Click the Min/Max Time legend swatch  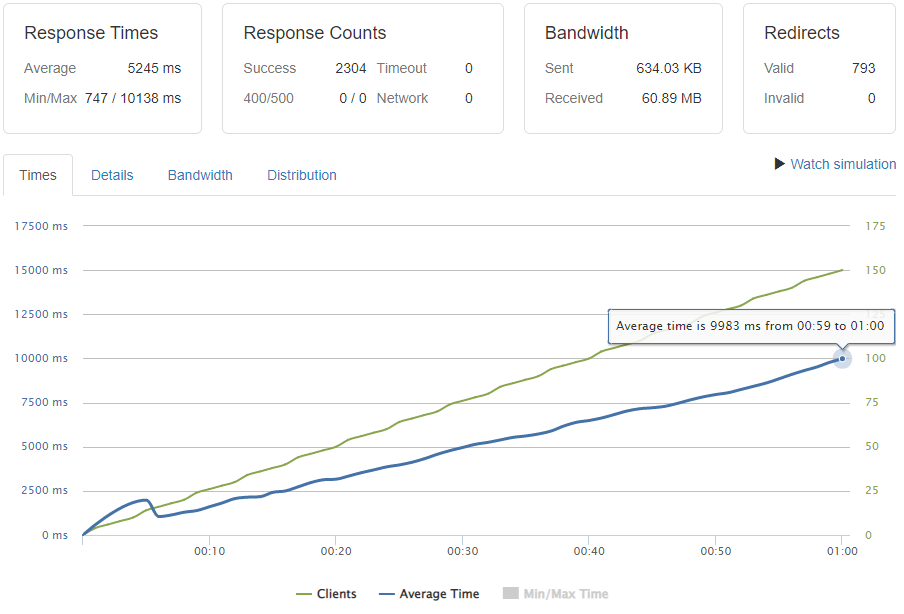point(510,593)
